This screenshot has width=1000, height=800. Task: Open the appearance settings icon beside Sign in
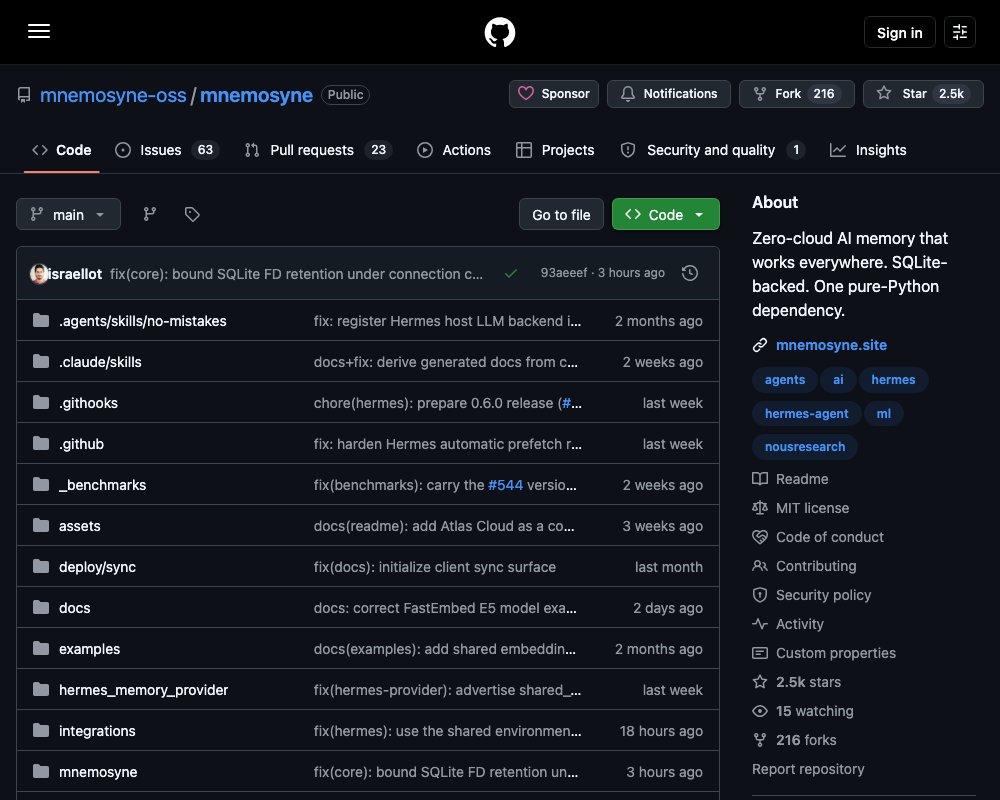click(959, 32)
